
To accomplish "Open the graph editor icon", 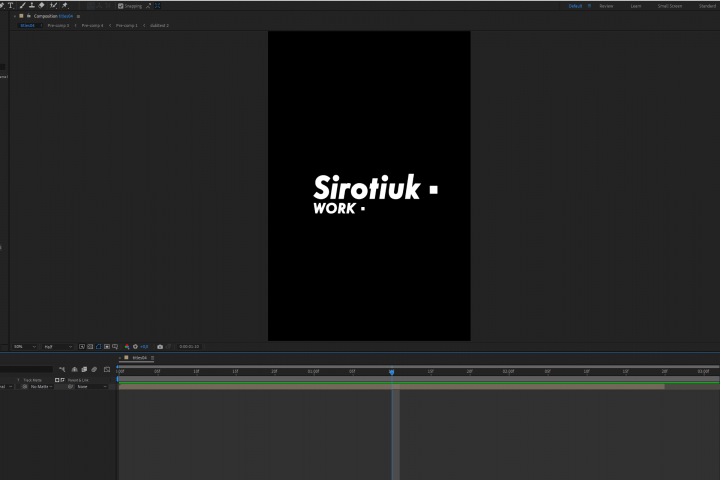I will (x=107, y=369).
